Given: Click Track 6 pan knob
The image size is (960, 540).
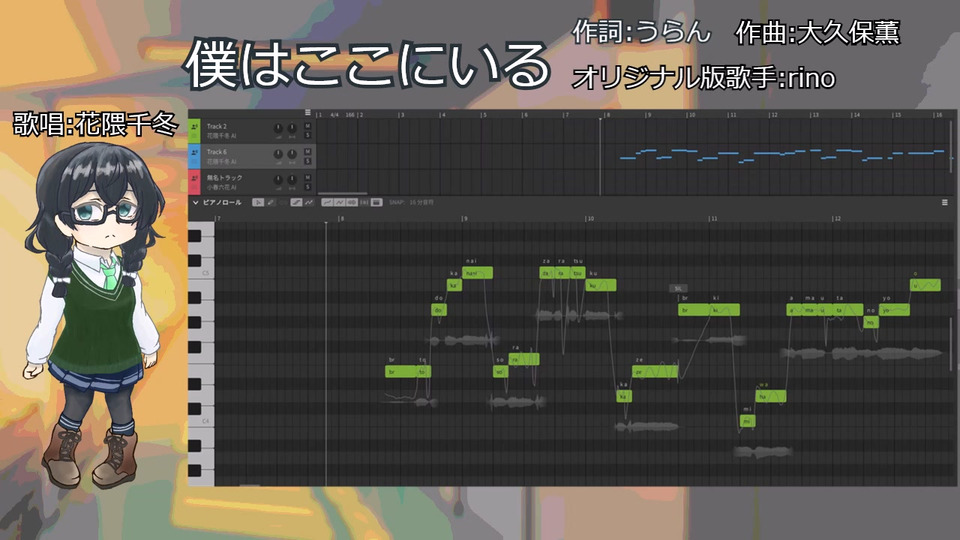Looking at the screenshot, I should pos(292,154).
